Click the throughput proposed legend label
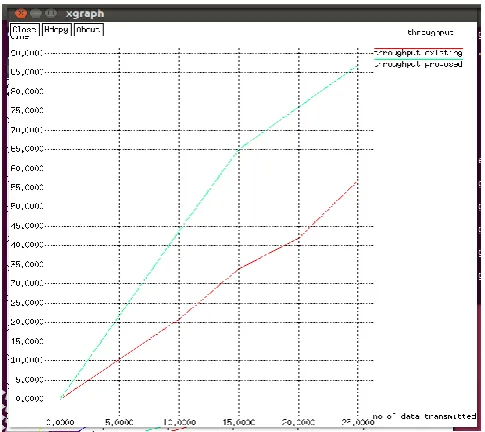The height and width of the screenshot is (432, 485). [418, 64]
